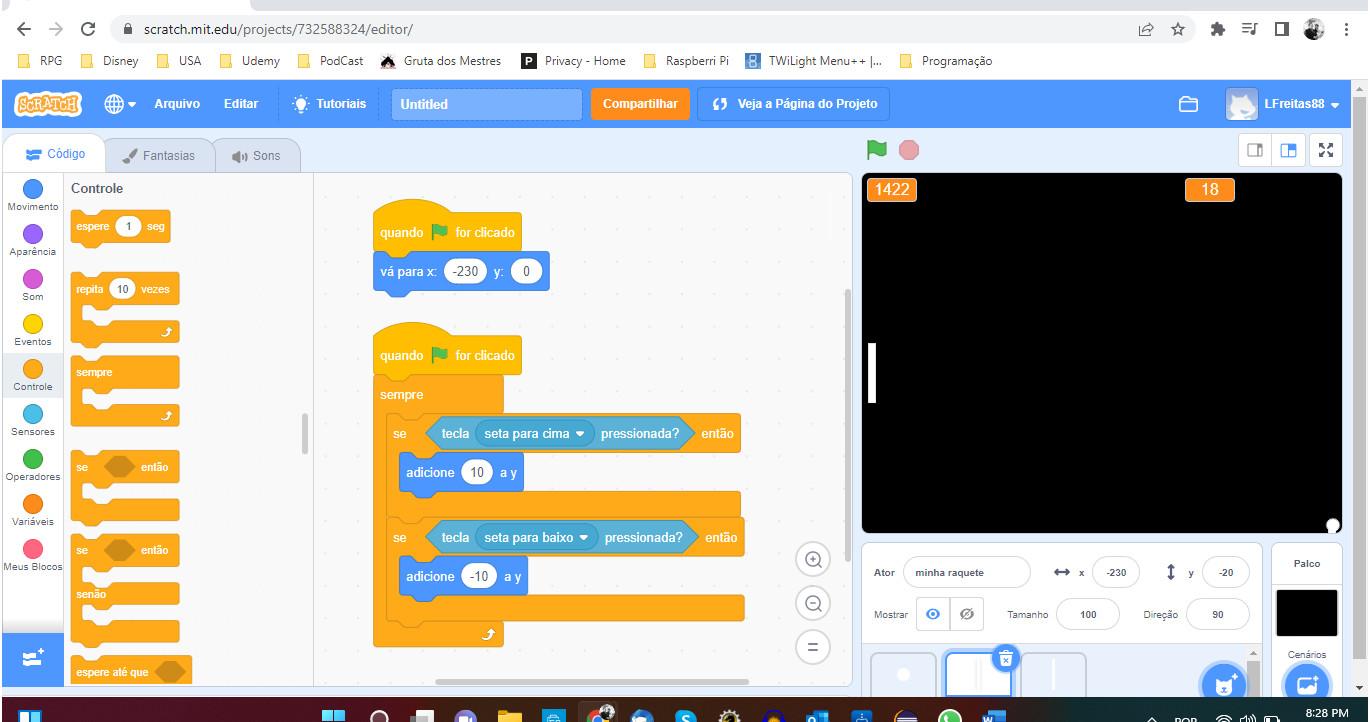
Task: Click the Untitled project name field
Action: coord(486,104)
